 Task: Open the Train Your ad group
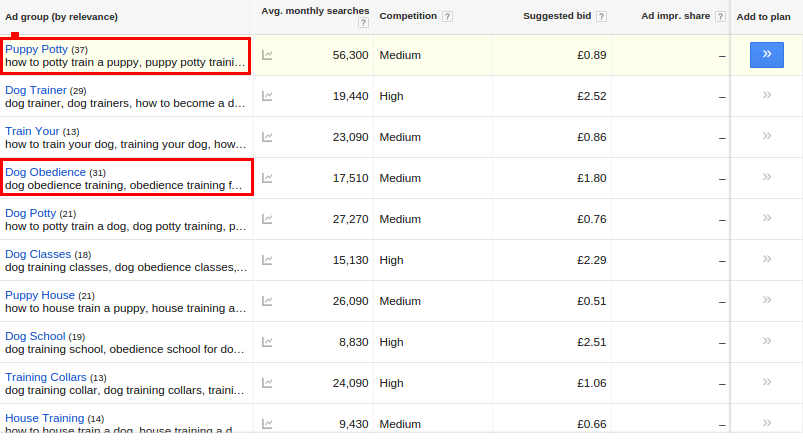32,131
